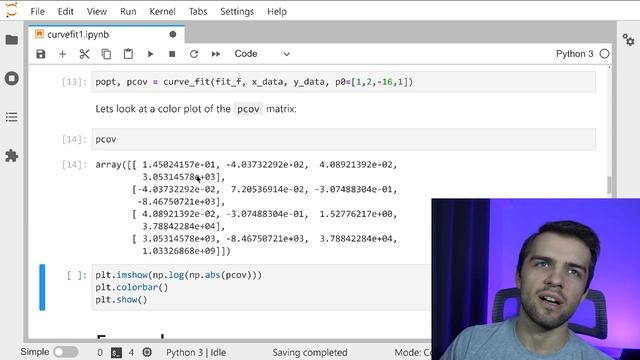
Task: Insert a cell below with plus icon
Action: tap(62, 54)
